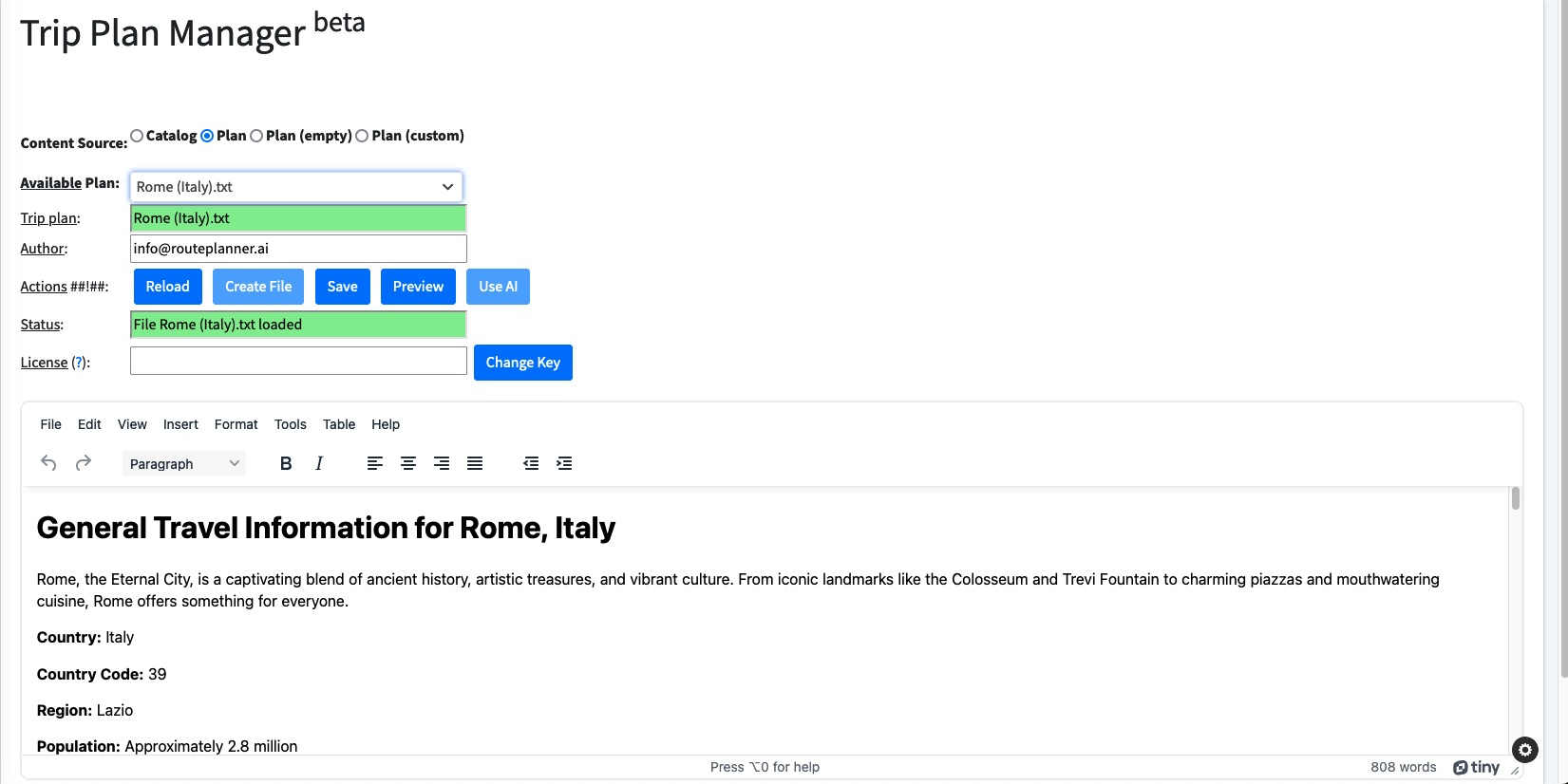Viewport: 1568px width, 784px height.
Task: Click the Reload button
Action: tap(168, 287)
